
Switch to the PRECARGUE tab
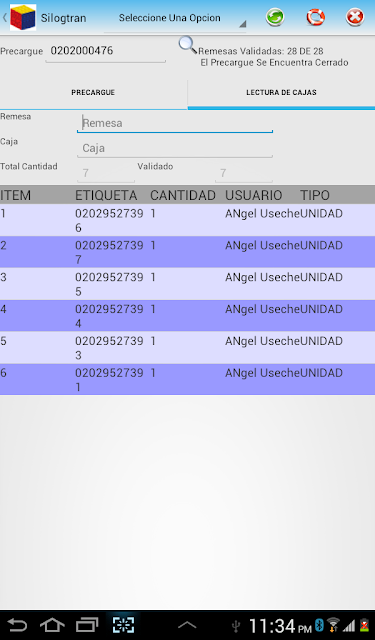93,93
